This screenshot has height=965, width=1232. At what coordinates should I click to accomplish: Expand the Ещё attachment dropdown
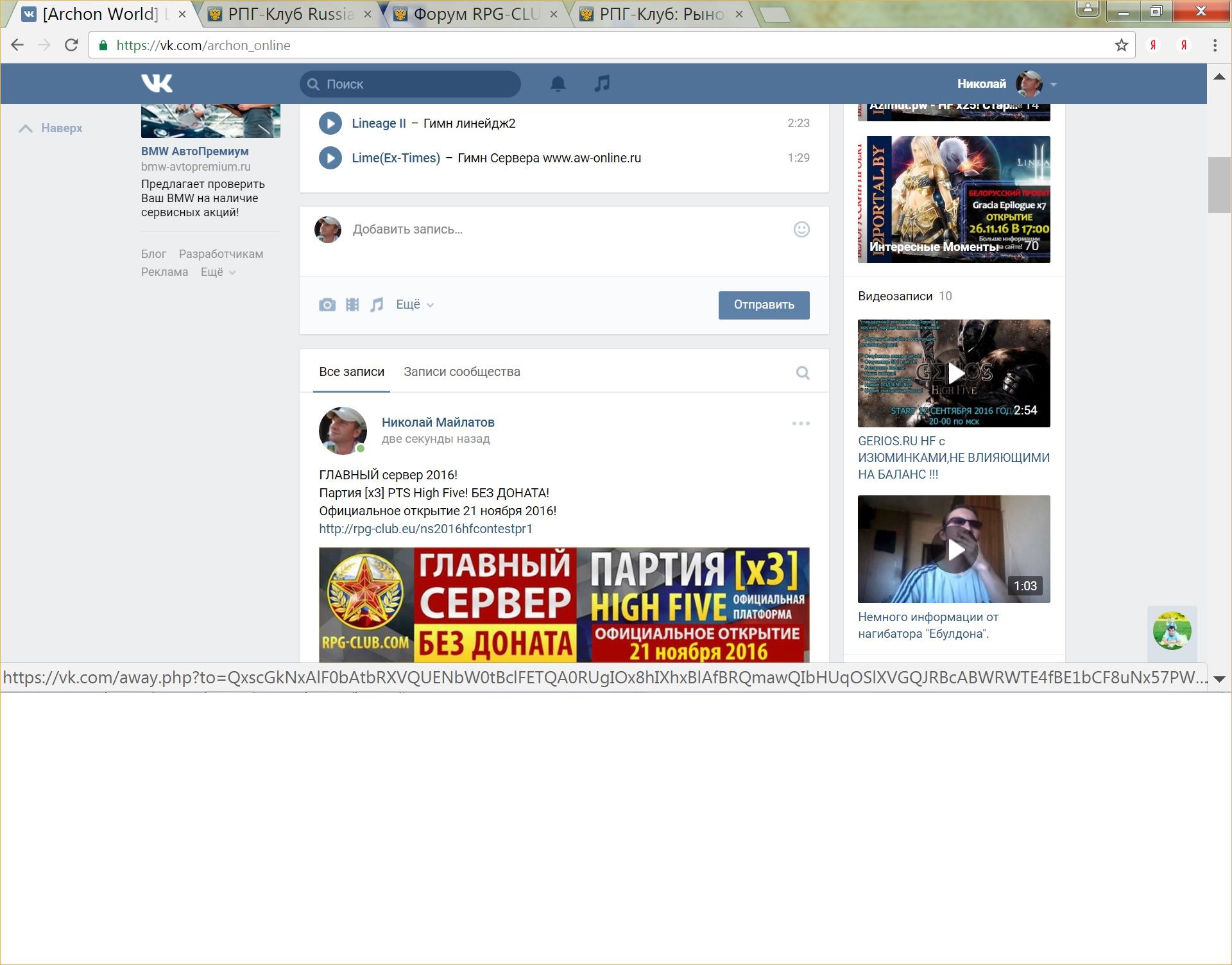tap(415, 305)
